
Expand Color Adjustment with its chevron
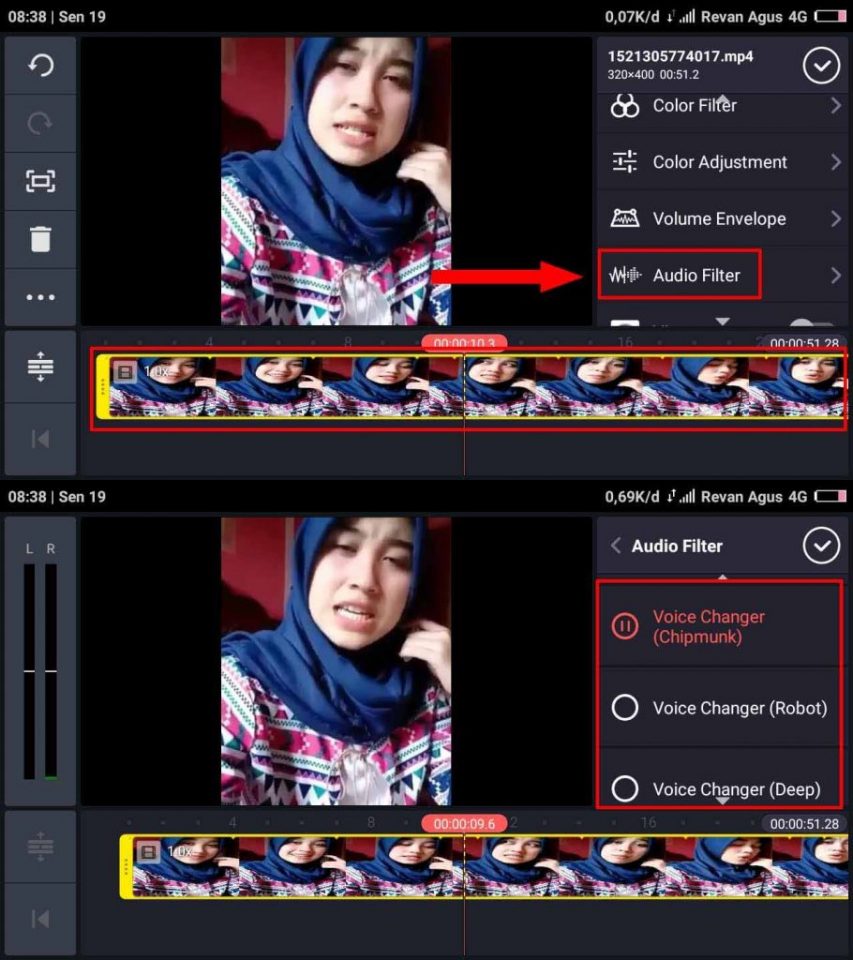(x=836, y=162)
